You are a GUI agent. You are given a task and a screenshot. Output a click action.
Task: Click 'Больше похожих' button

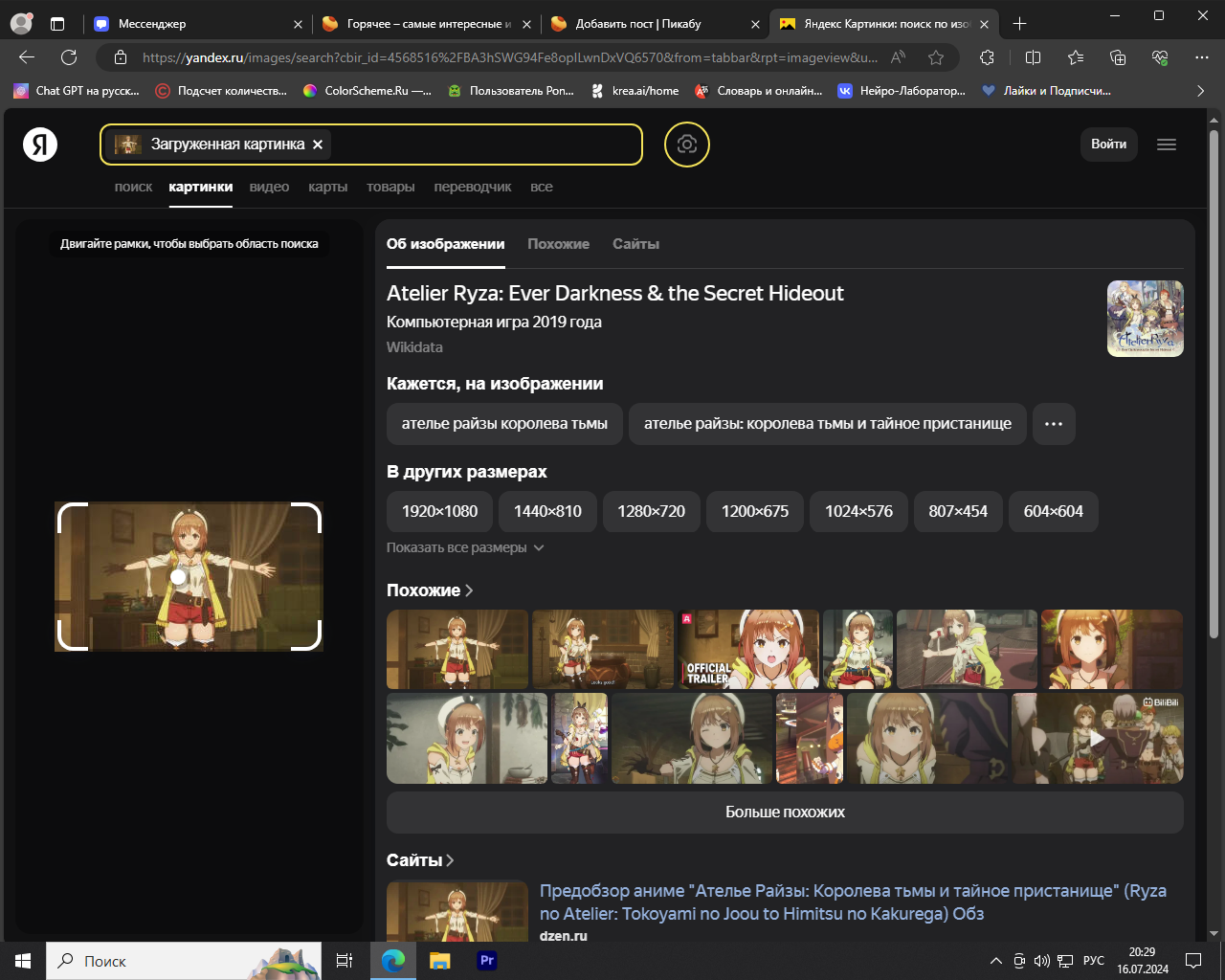pyautogui.click(x=785, y=812)
